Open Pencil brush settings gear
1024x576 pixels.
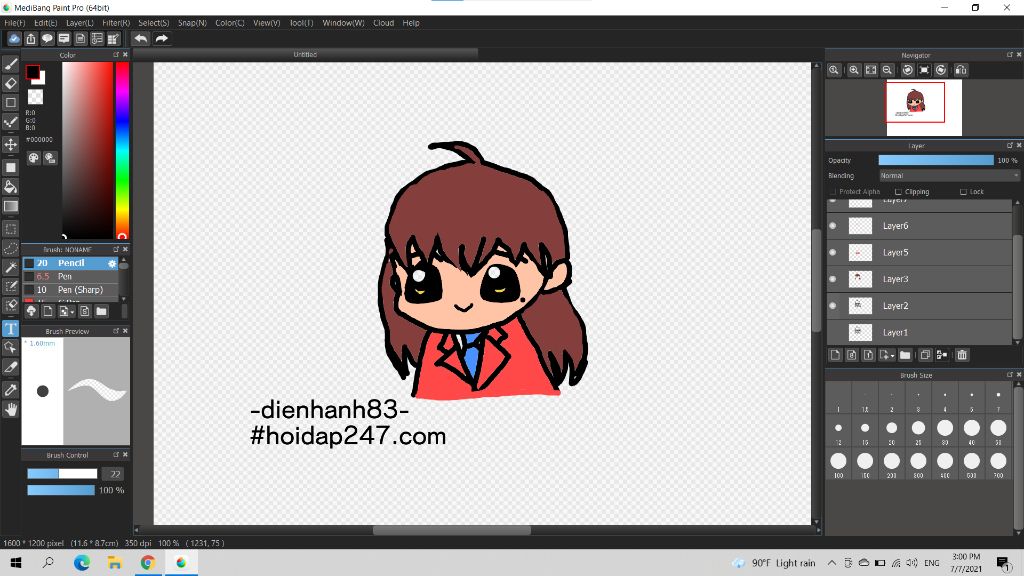pos(112,263)
